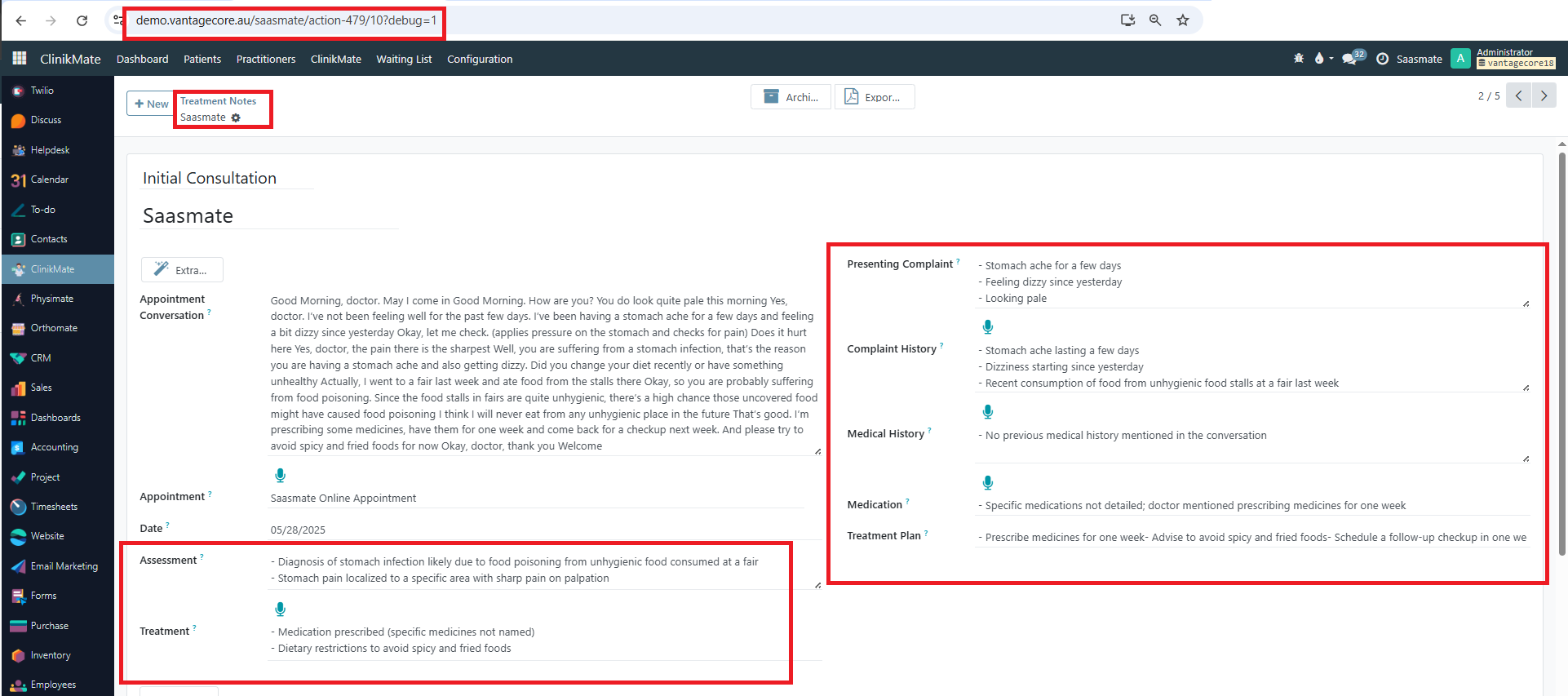Click the Date field value
This screenshot has width=1568, height=696.
[298, 530]
